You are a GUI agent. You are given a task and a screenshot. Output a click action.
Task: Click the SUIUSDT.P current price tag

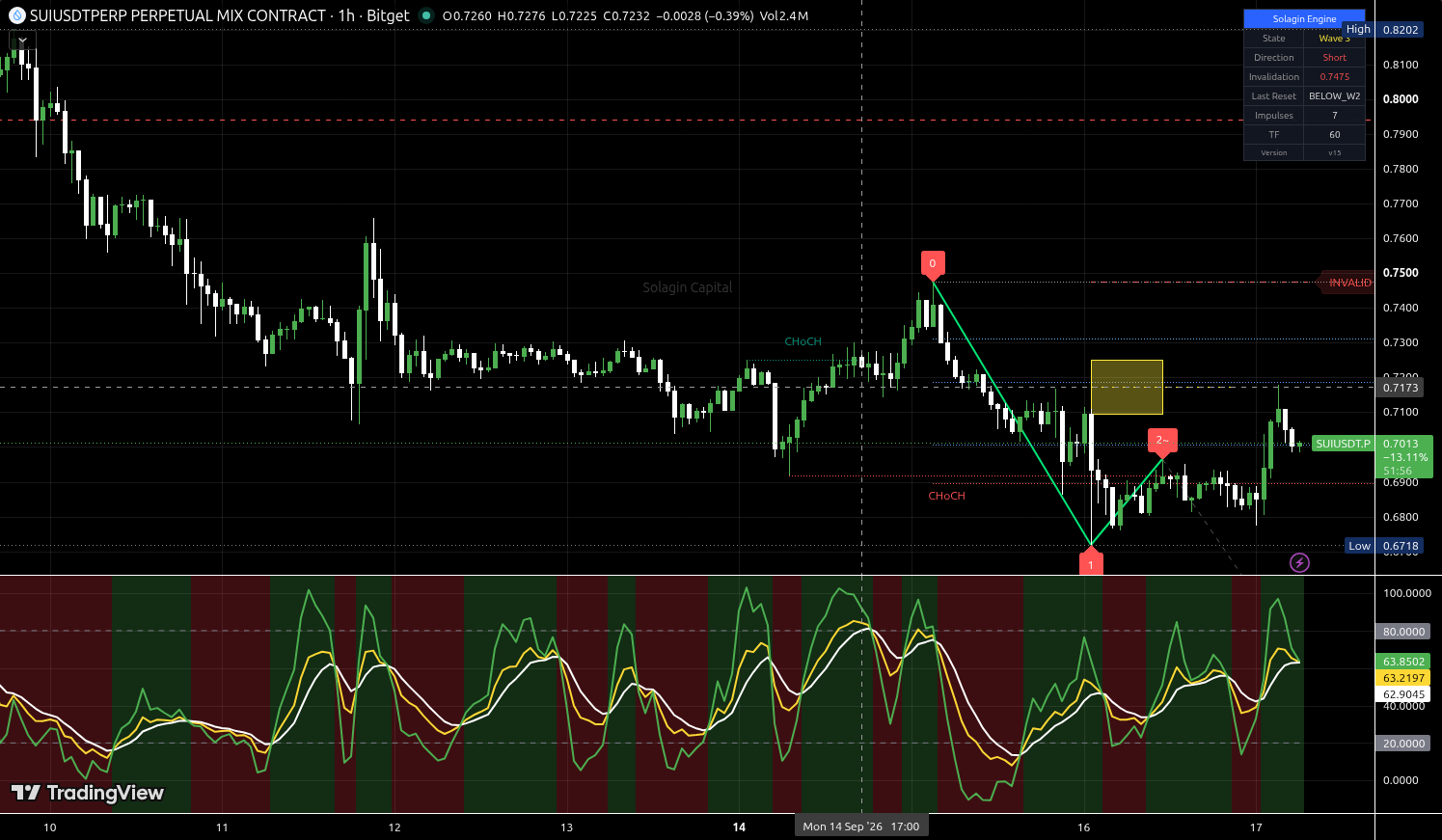point(1343,444)
